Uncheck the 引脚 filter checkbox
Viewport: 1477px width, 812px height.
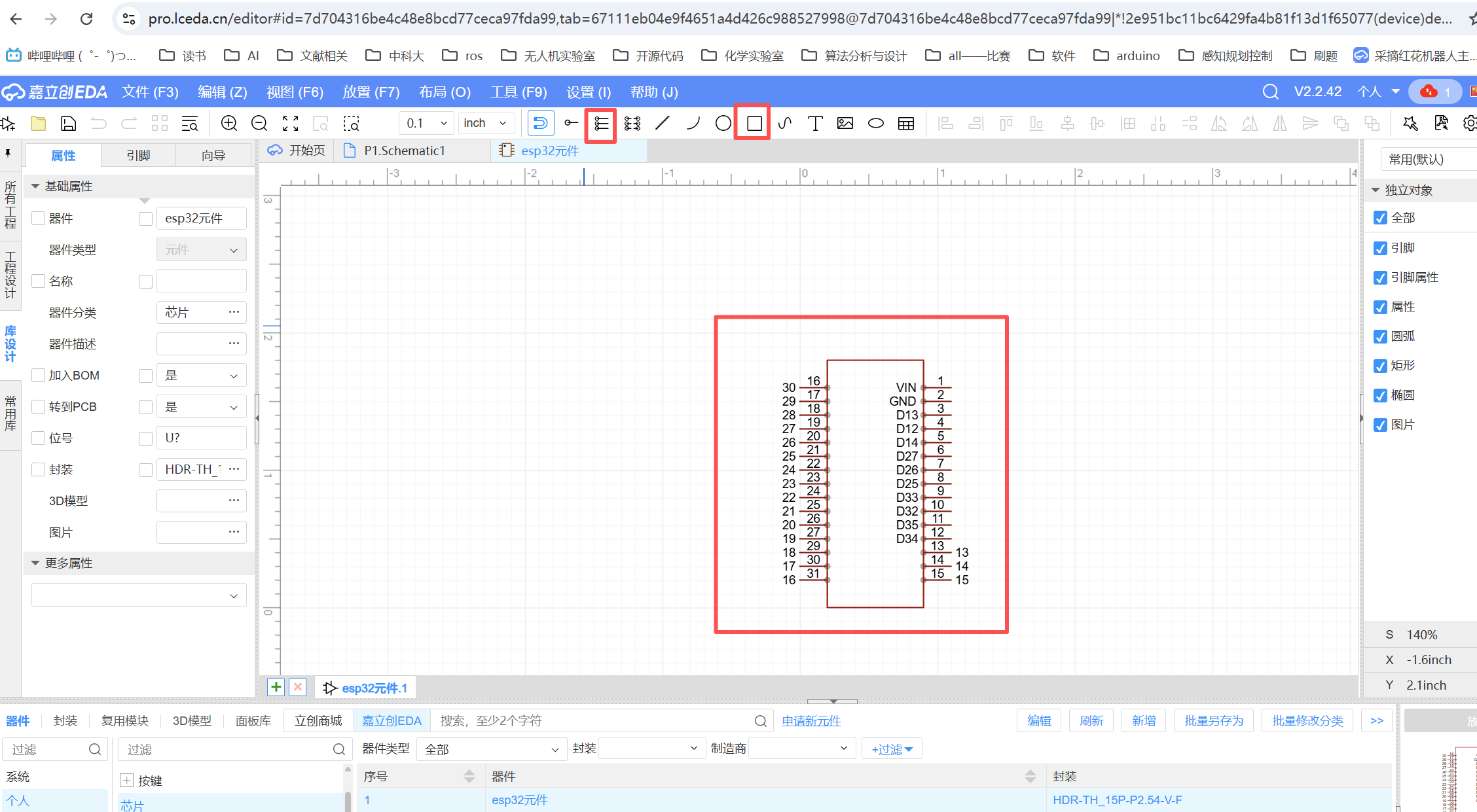1380,249
